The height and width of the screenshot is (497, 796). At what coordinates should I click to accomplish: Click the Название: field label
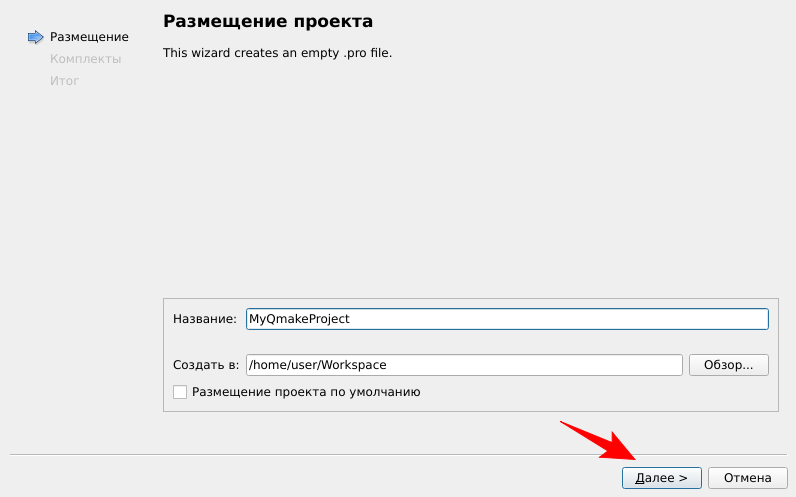point(204,319)
